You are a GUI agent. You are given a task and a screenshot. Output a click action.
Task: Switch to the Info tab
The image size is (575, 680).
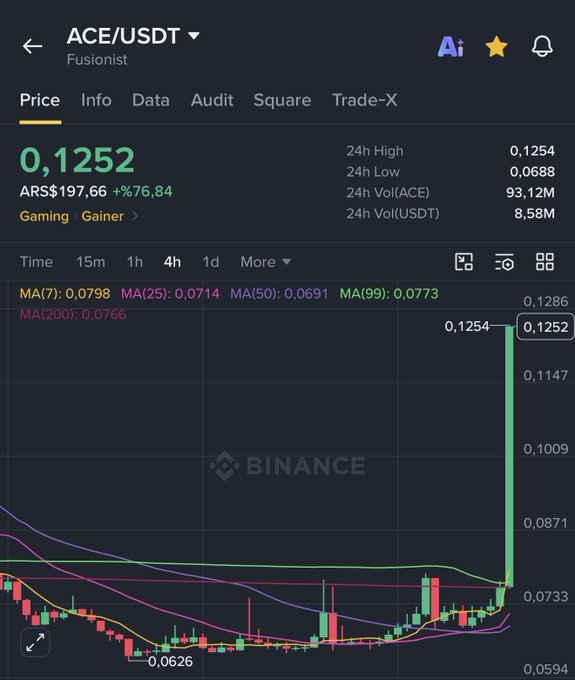tap(96, 100)
